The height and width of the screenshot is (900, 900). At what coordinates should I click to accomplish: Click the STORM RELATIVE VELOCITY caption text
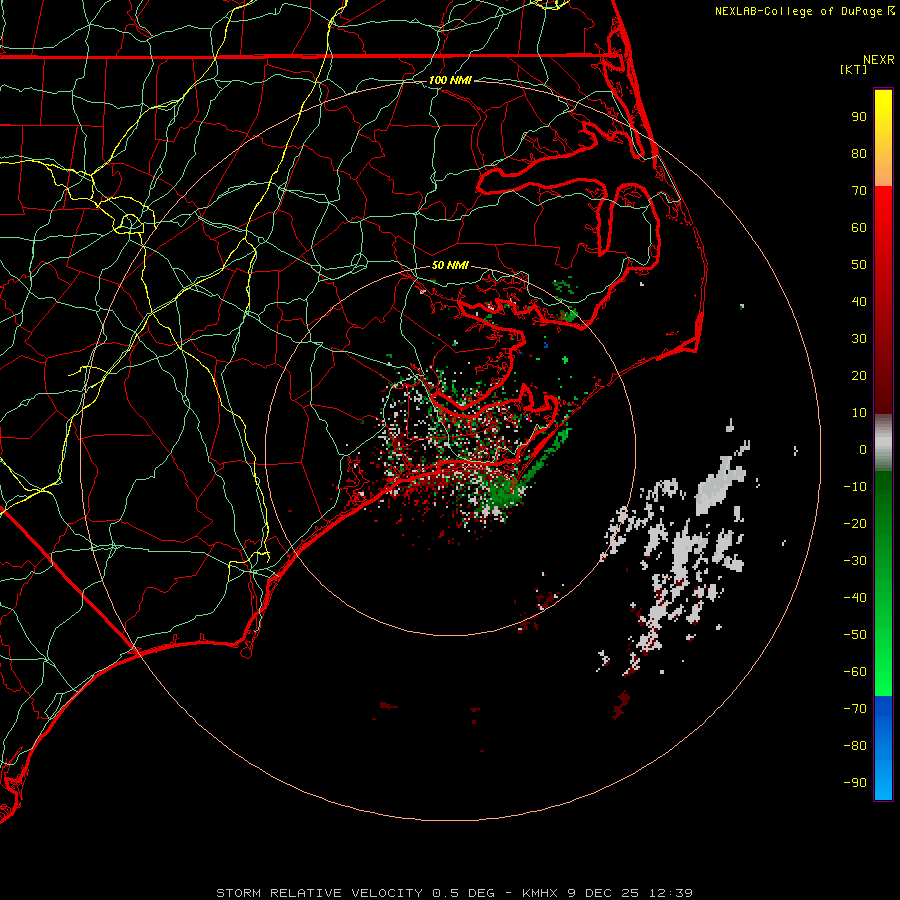[319, 893]
